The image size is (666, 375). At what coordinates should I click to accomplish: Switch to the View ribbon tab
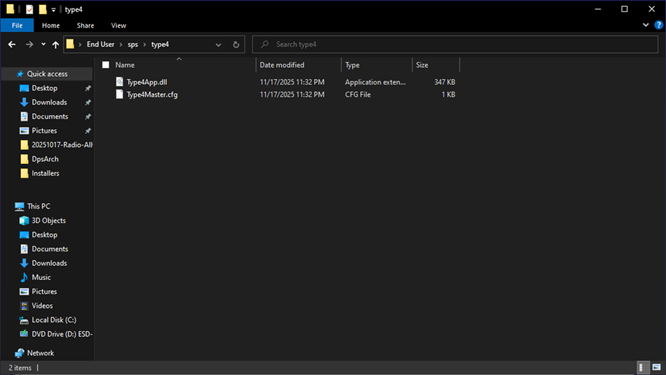[119, 25]
